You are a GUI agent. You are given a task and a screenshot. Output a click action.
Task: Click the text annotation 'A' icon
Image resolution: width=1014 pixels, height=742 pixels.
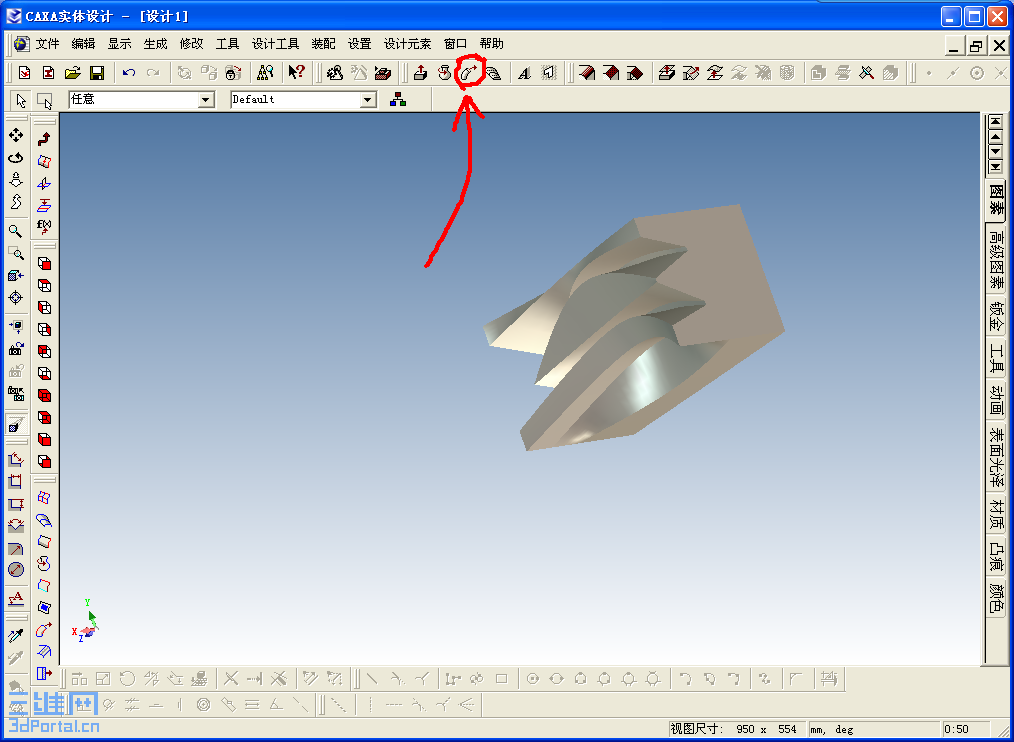[x=16, y=598]
